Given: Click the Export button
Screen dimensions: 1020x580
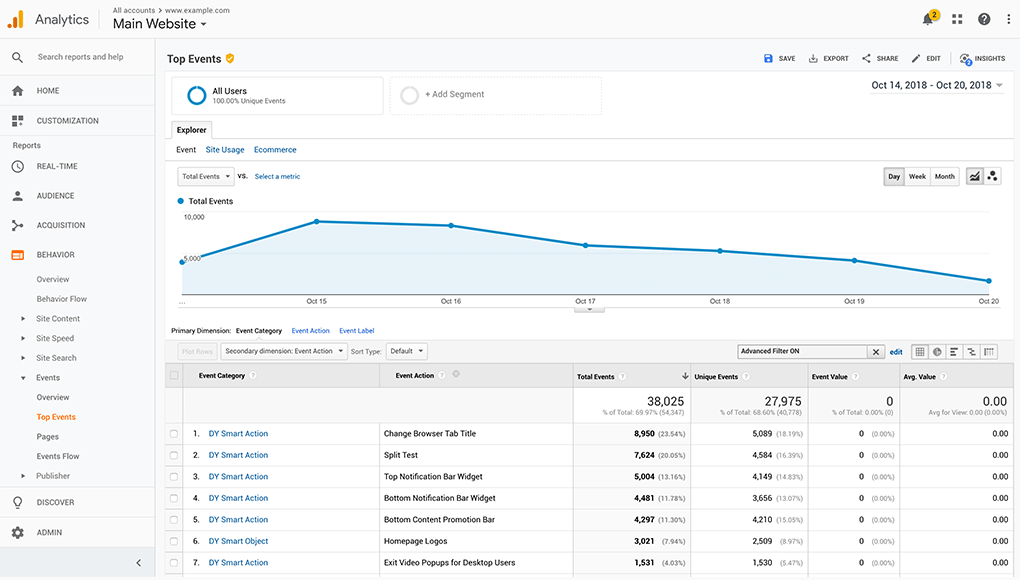Looking at the screenshot, I should (x=829, y=59).
